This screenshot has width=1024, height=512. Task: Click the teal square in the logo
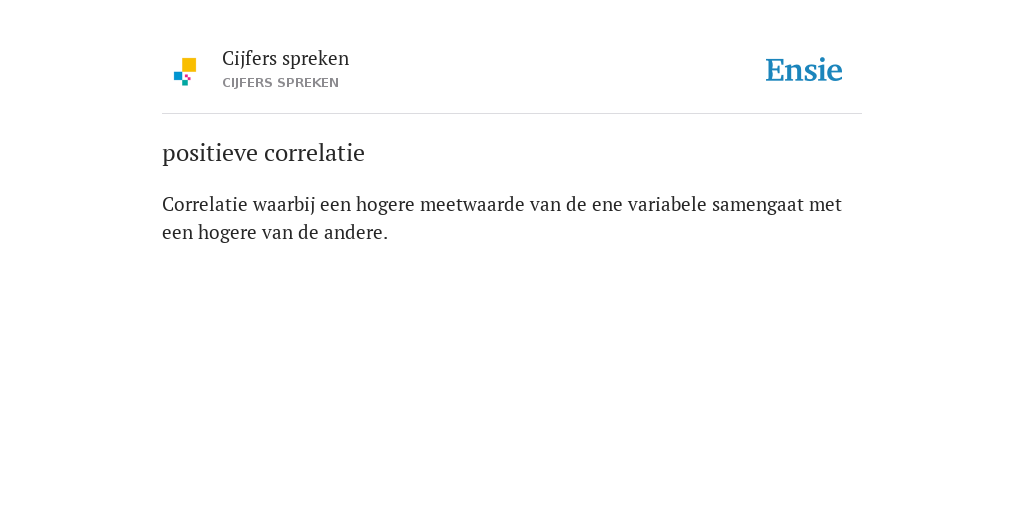pos(185,83)
